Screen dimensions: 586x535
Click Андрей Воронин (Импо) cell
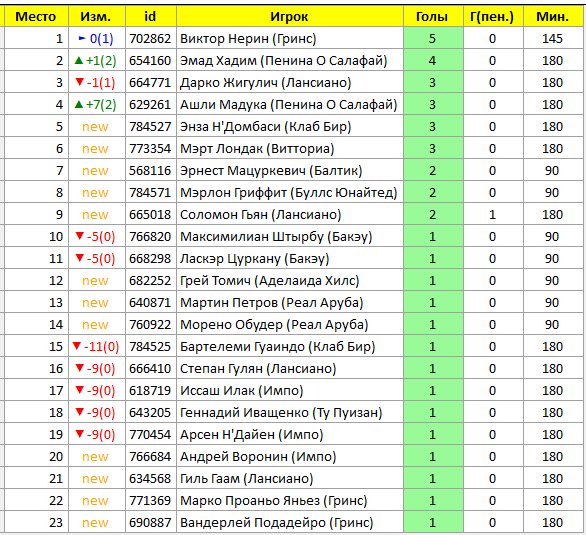point(290,457)
